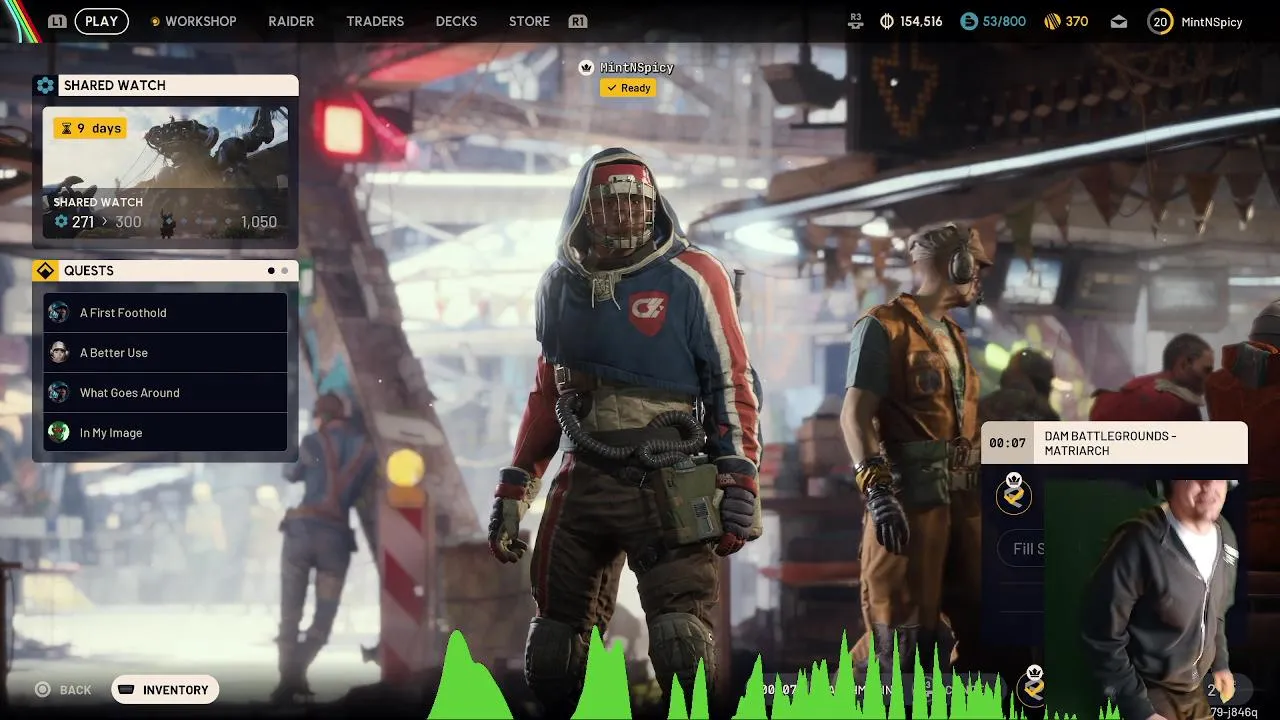Screen dimensions: 1280x720
Task: Click the level 20 player badge
Action: (1160, 21)
